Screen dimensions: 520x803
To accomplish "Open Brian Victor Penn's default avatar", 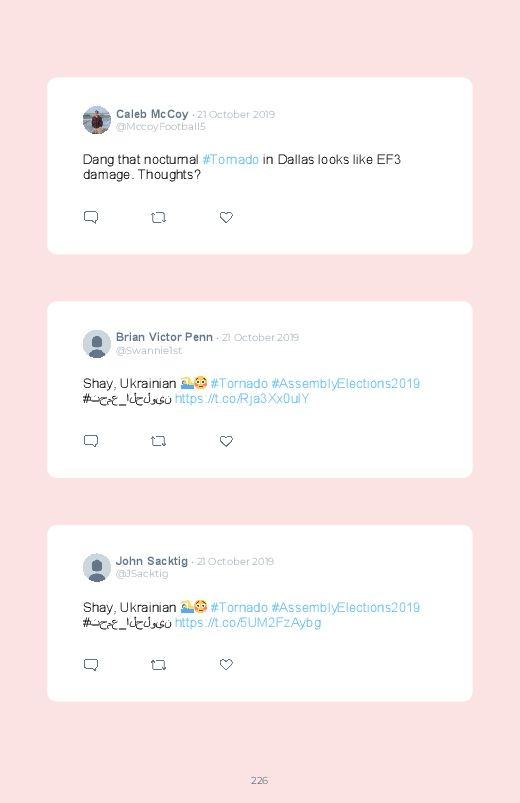I will [x=97, y=344].
